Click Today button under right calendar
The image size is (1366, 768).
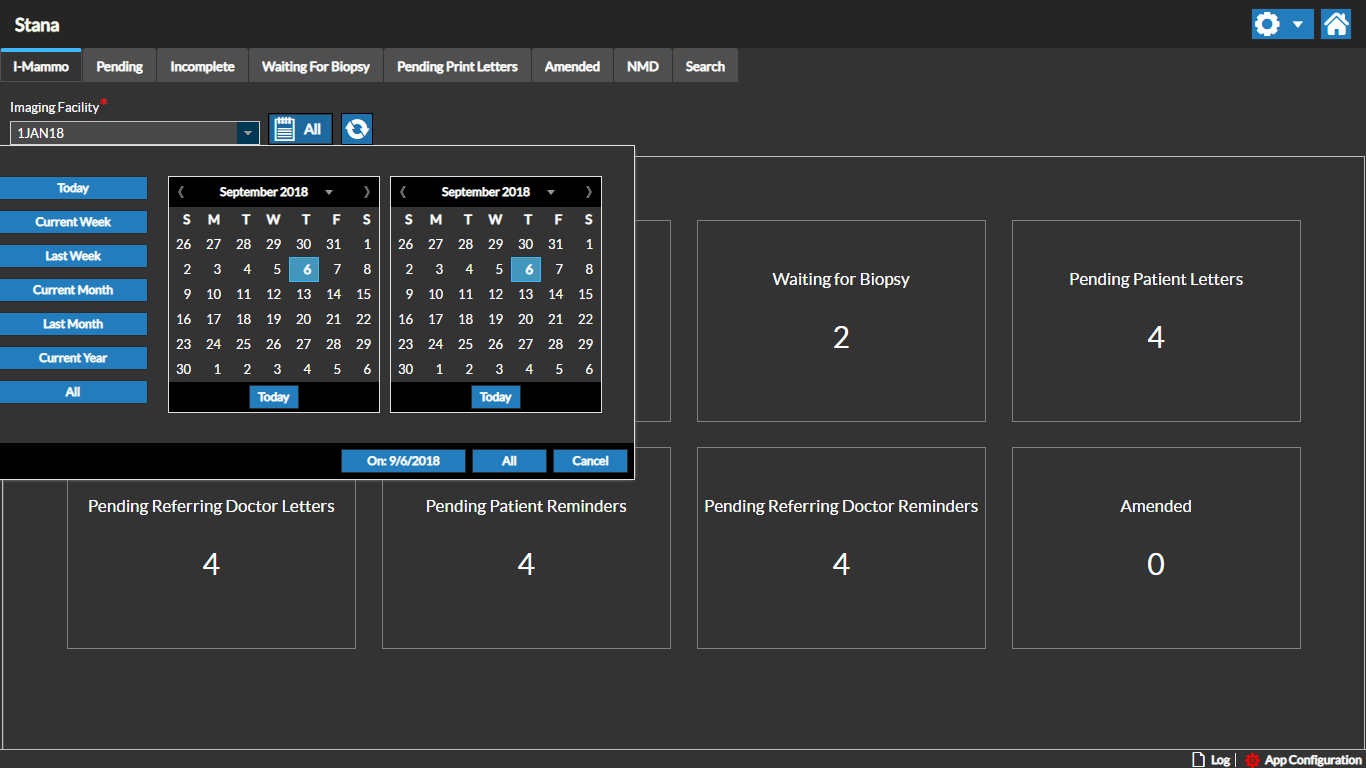click(x=495, y=397)
